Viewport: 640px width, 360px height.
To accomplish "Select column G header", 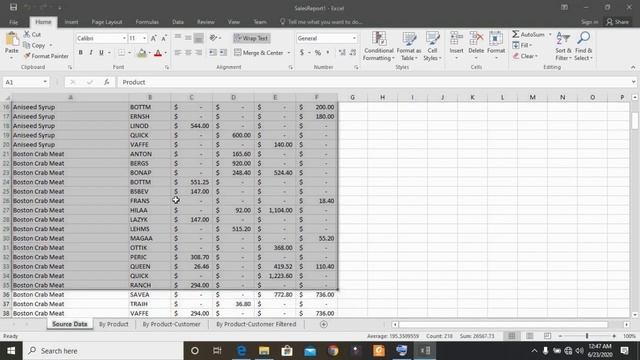I will (352, 97).
